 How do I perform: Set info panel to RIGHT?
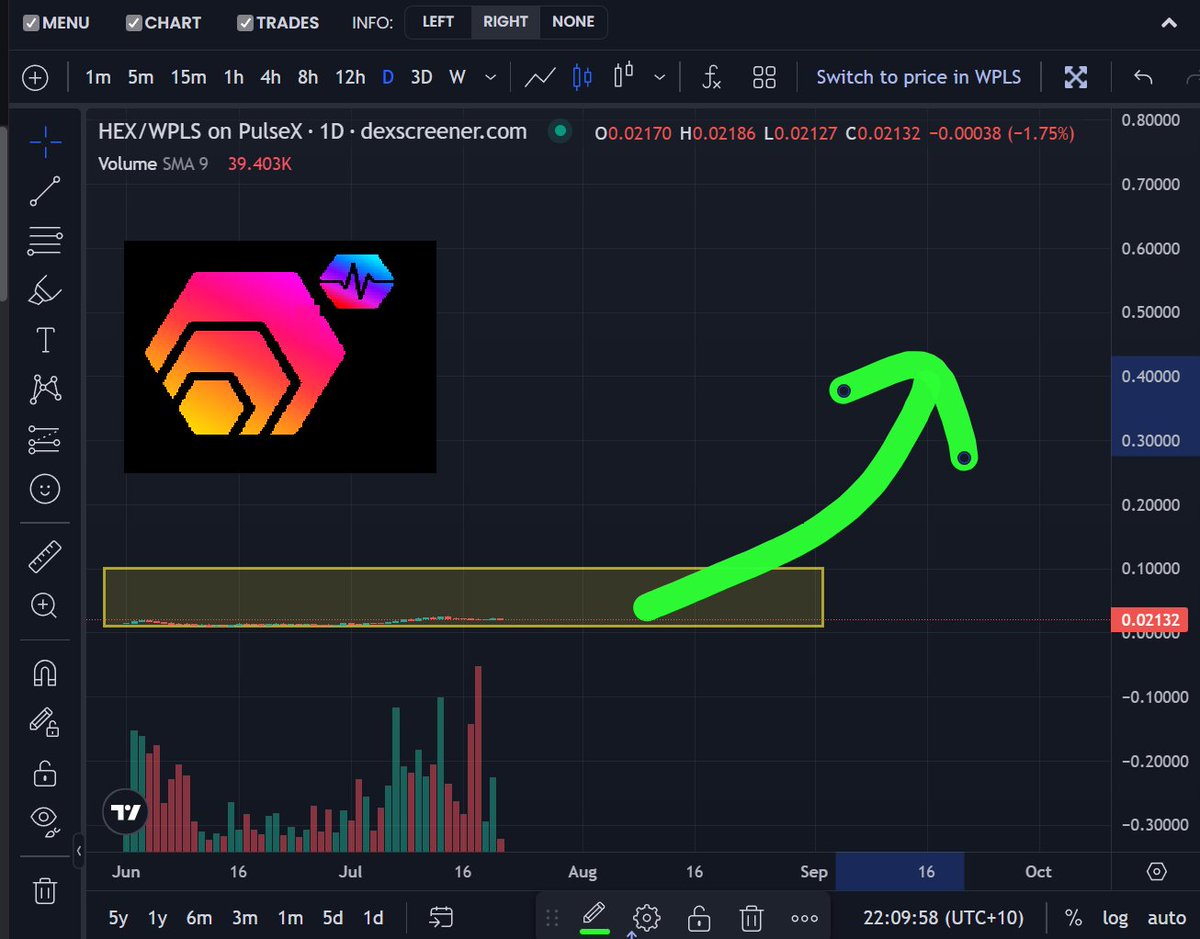coord(506,22)
